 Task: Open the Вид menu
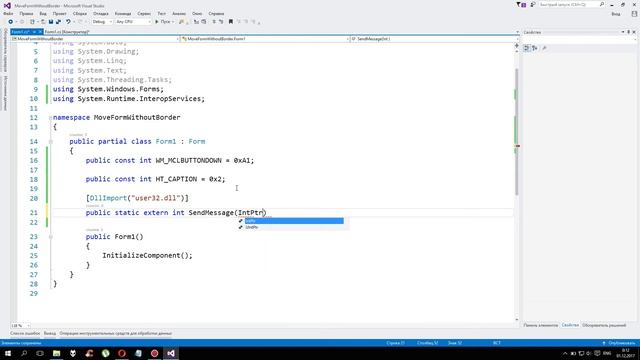[x=43, y=13]
